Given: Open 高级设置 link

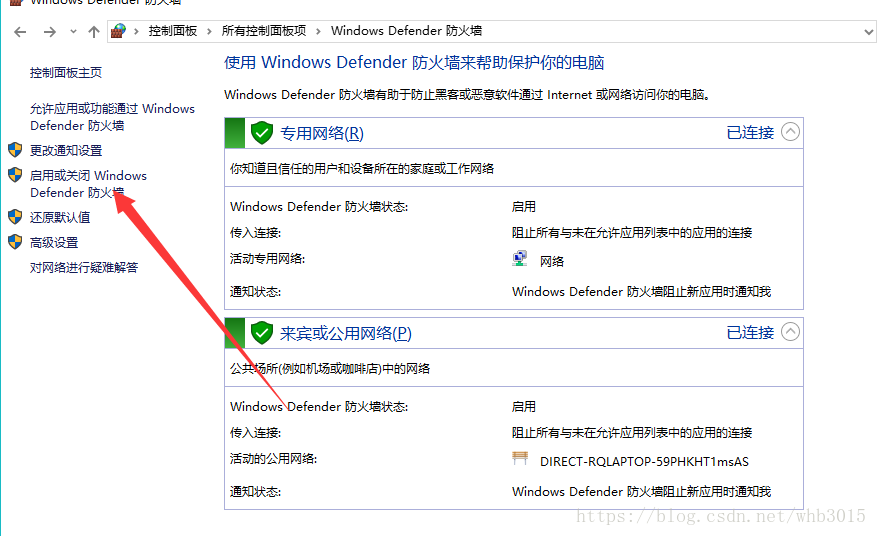Looking at the screenshot, I should [x=54, y=242].
